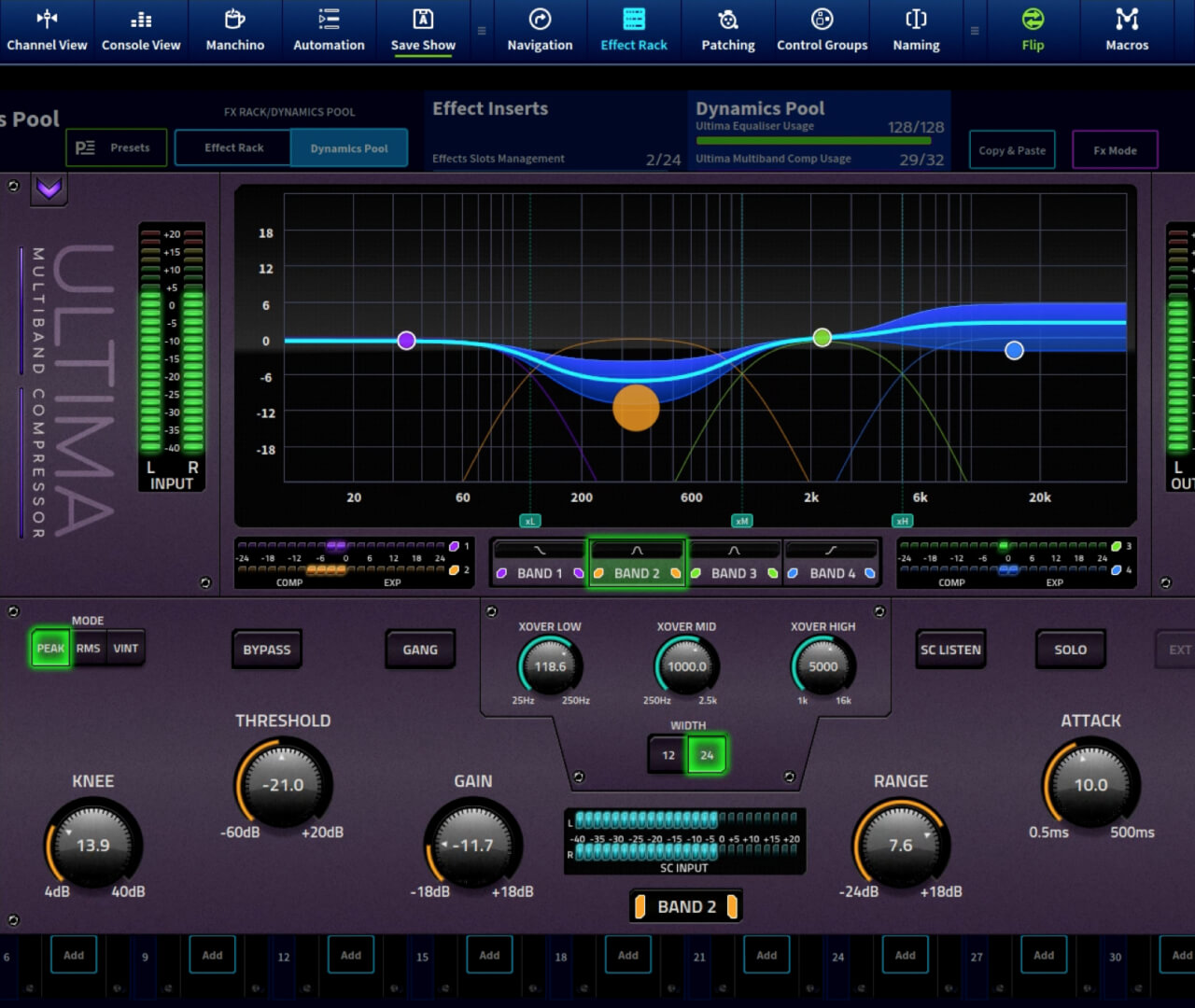
Task: Click the xL crossover low marker
Action: (x=529, y=521)
